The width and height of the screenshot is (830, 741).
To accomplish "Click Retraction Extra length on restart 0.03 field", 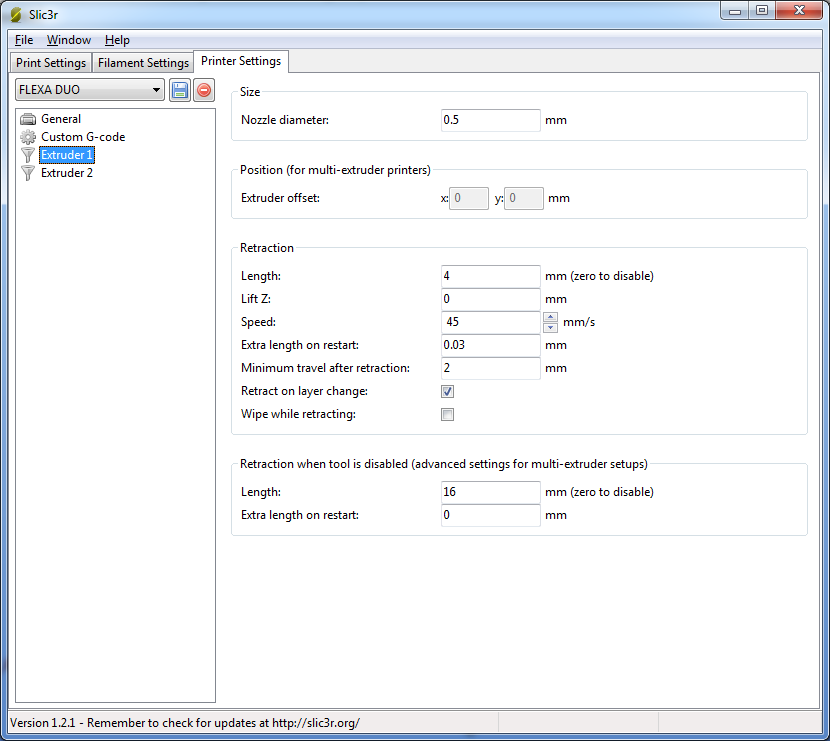I will [491, 345].
